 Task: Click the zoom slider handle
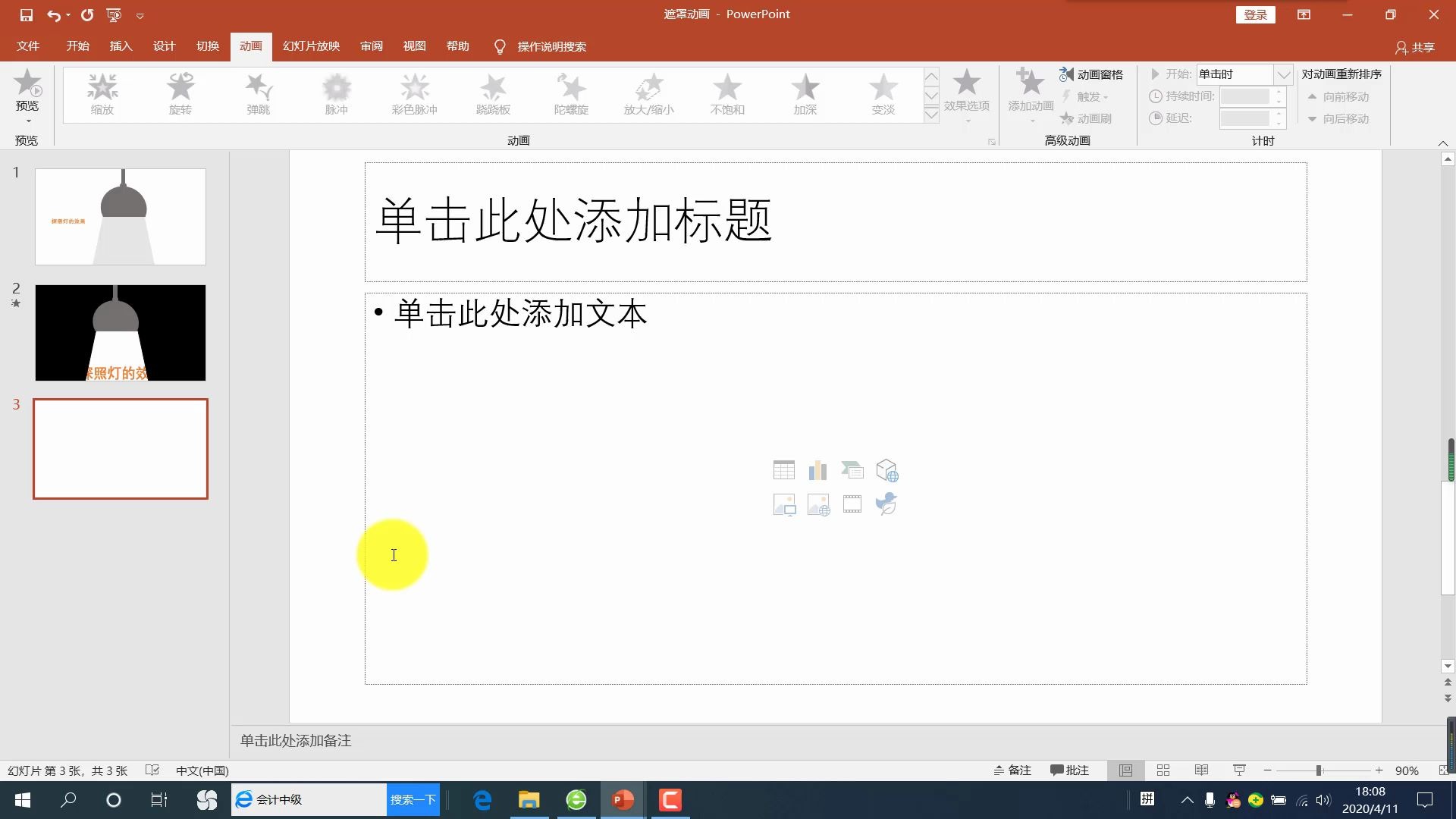[x=1319, y=770]
